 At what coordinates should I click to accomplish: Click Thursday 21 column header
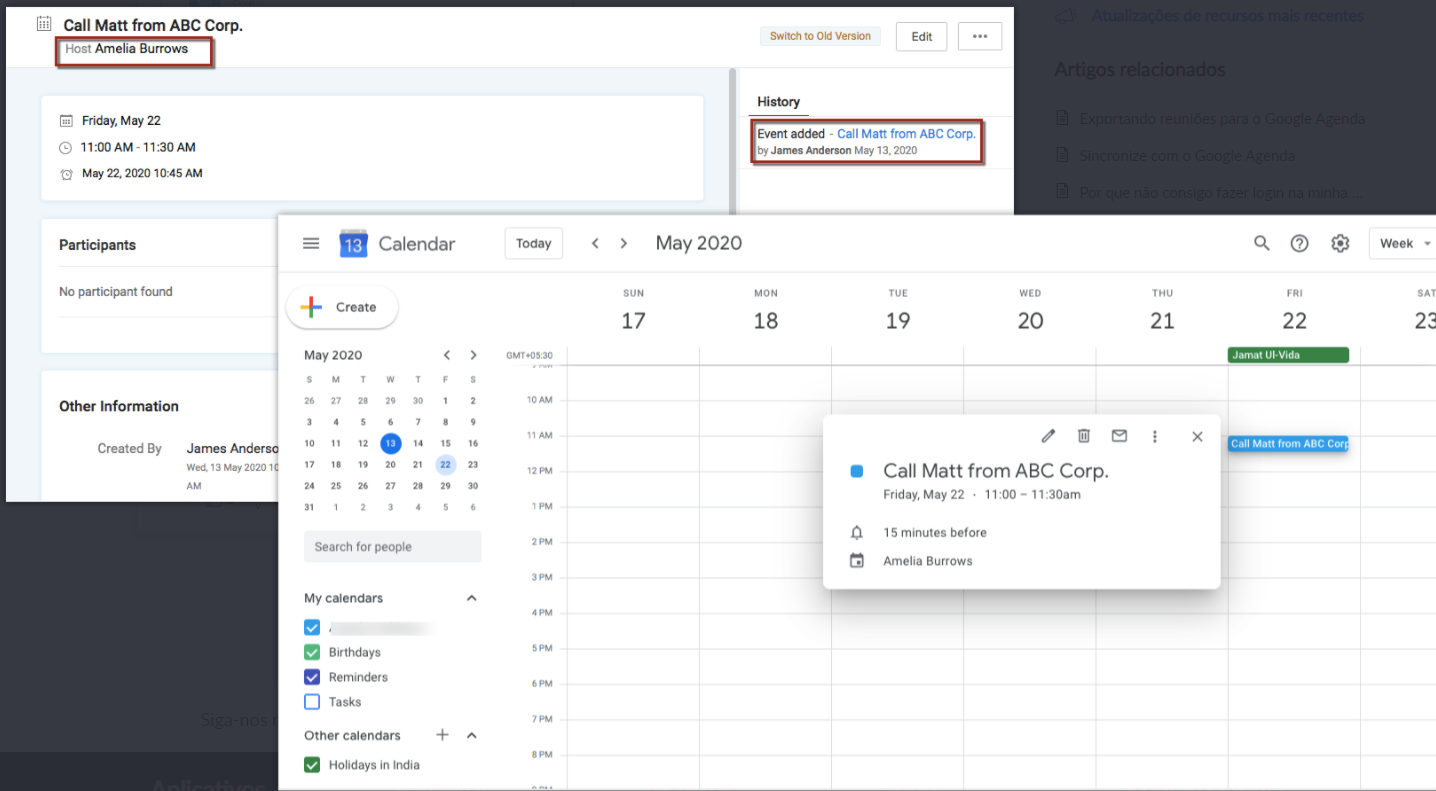(1162, 312)
